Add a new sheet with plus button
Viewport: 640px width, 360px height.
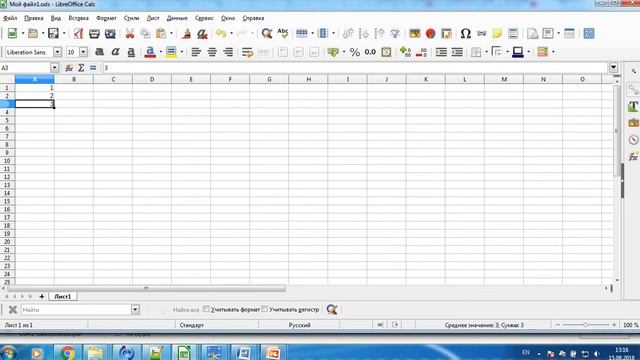coord(42,296)
